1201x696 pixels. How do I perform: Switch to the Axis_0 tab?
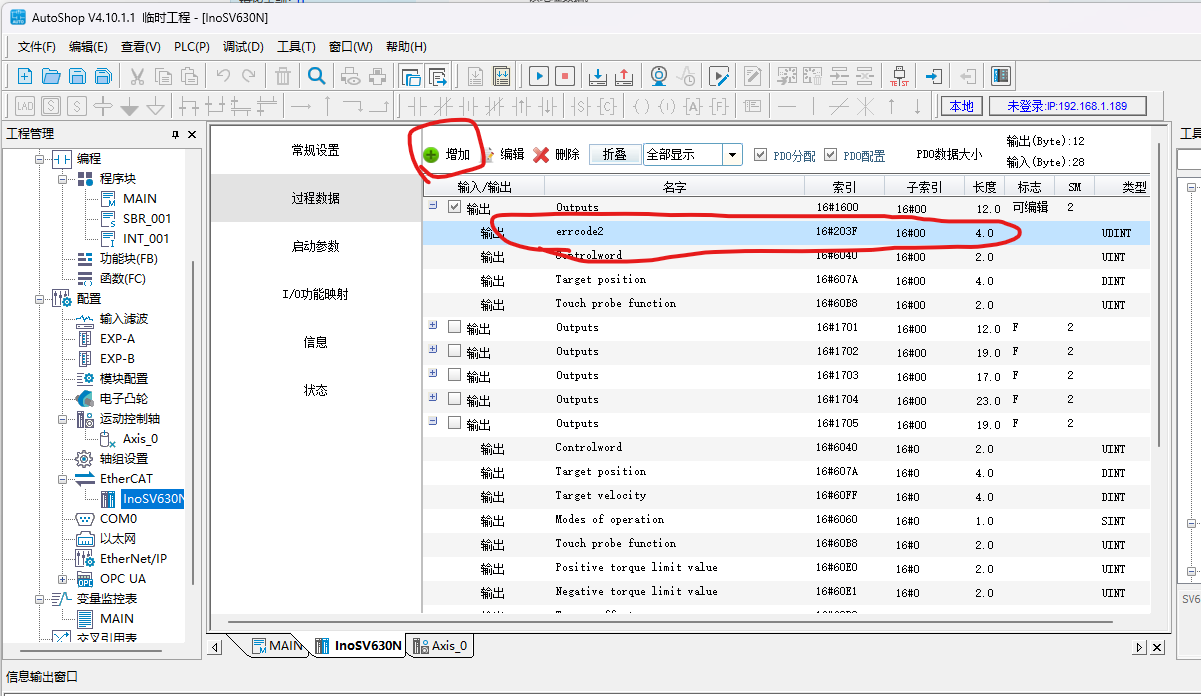click(440, 646)
